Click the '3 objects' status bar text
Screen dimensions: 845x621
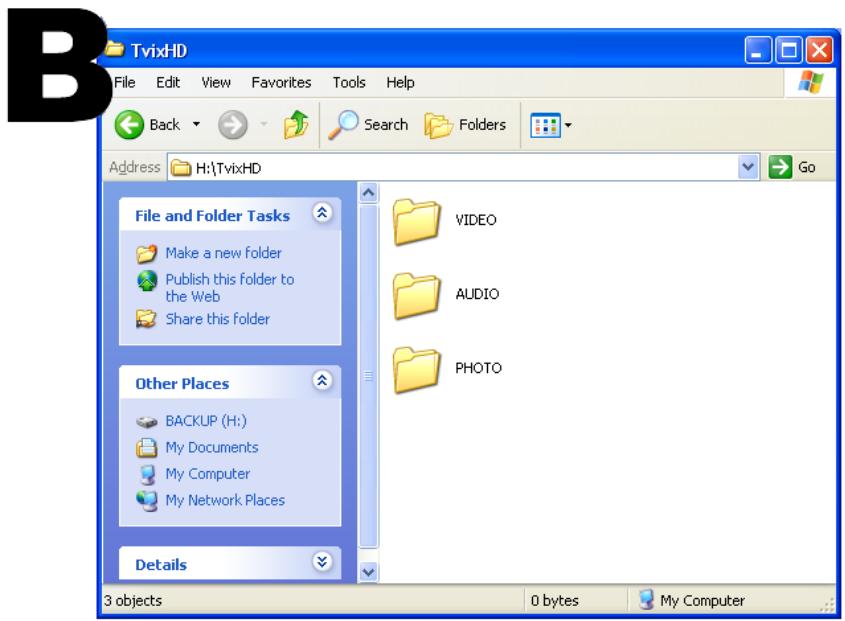pos(133,601)
